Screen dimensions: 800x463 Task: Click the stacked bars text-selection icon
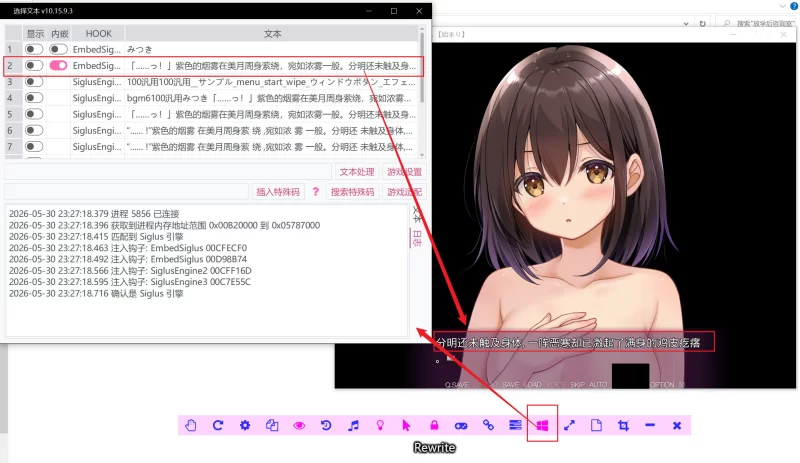[515, 425]
